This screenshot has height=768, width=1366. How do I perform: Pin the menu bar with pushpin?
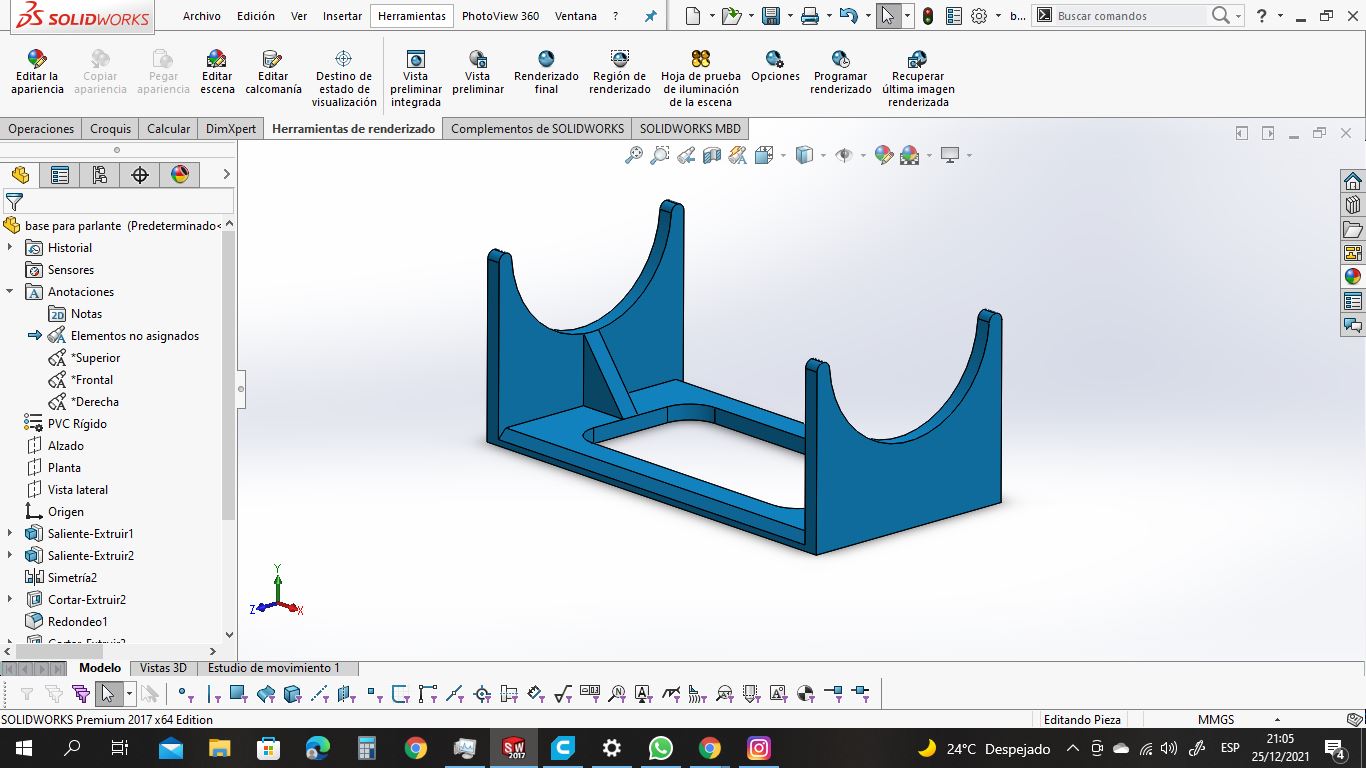[650, 16]
